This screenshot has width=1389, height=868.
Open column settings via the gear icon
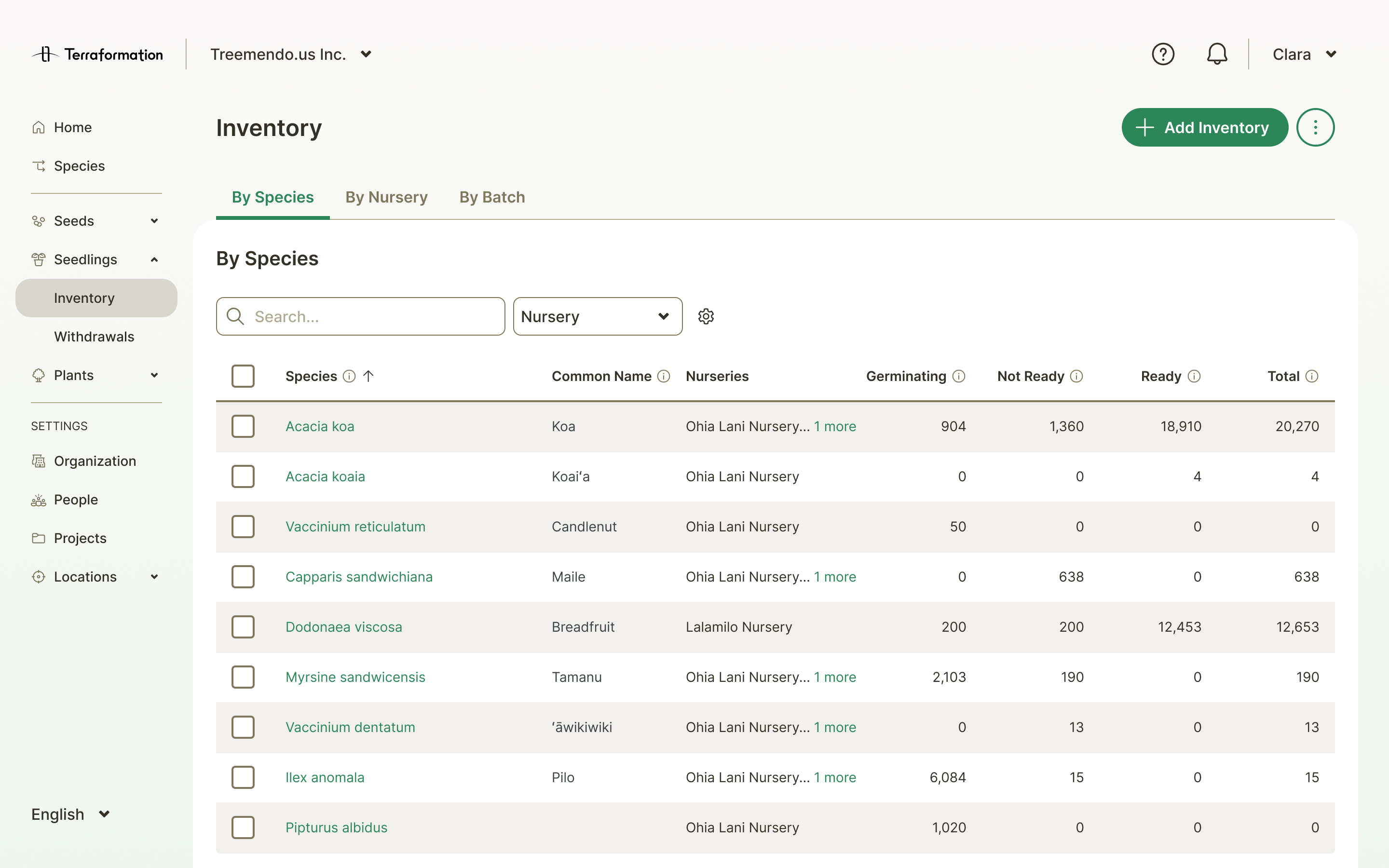(706, 316)
